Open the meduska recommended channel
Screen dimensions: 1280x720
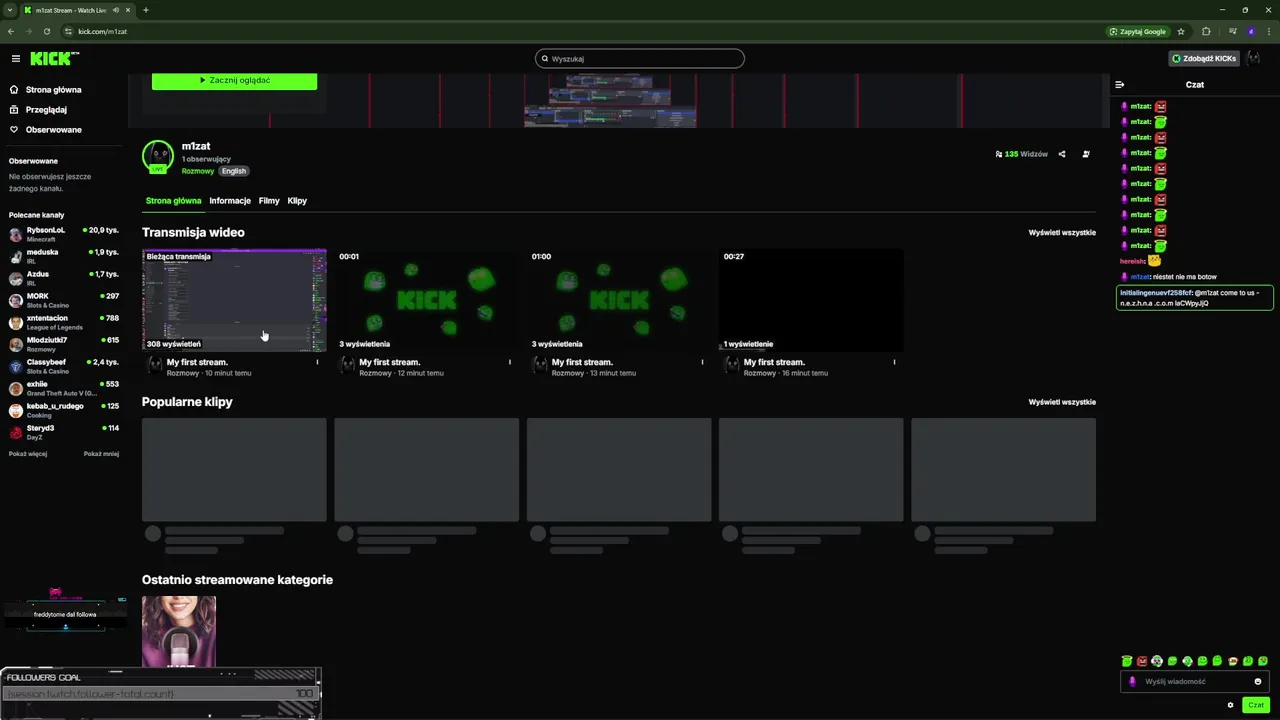click(x=64, y=256)
